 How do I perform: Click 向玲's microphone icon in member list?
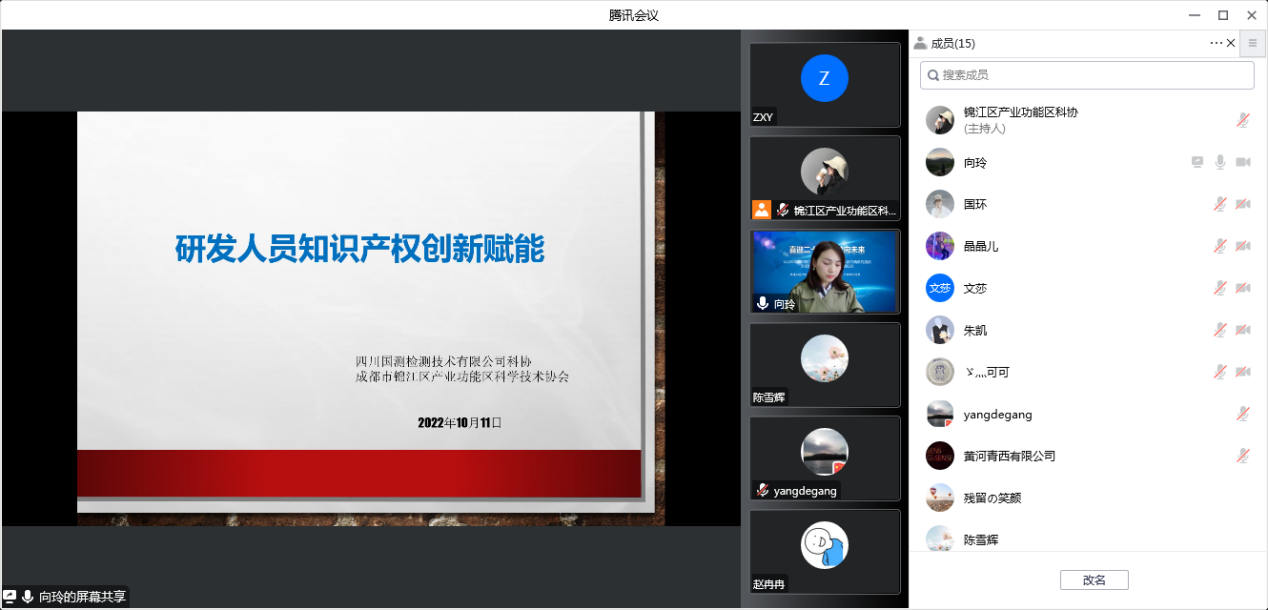point(1219,162)
